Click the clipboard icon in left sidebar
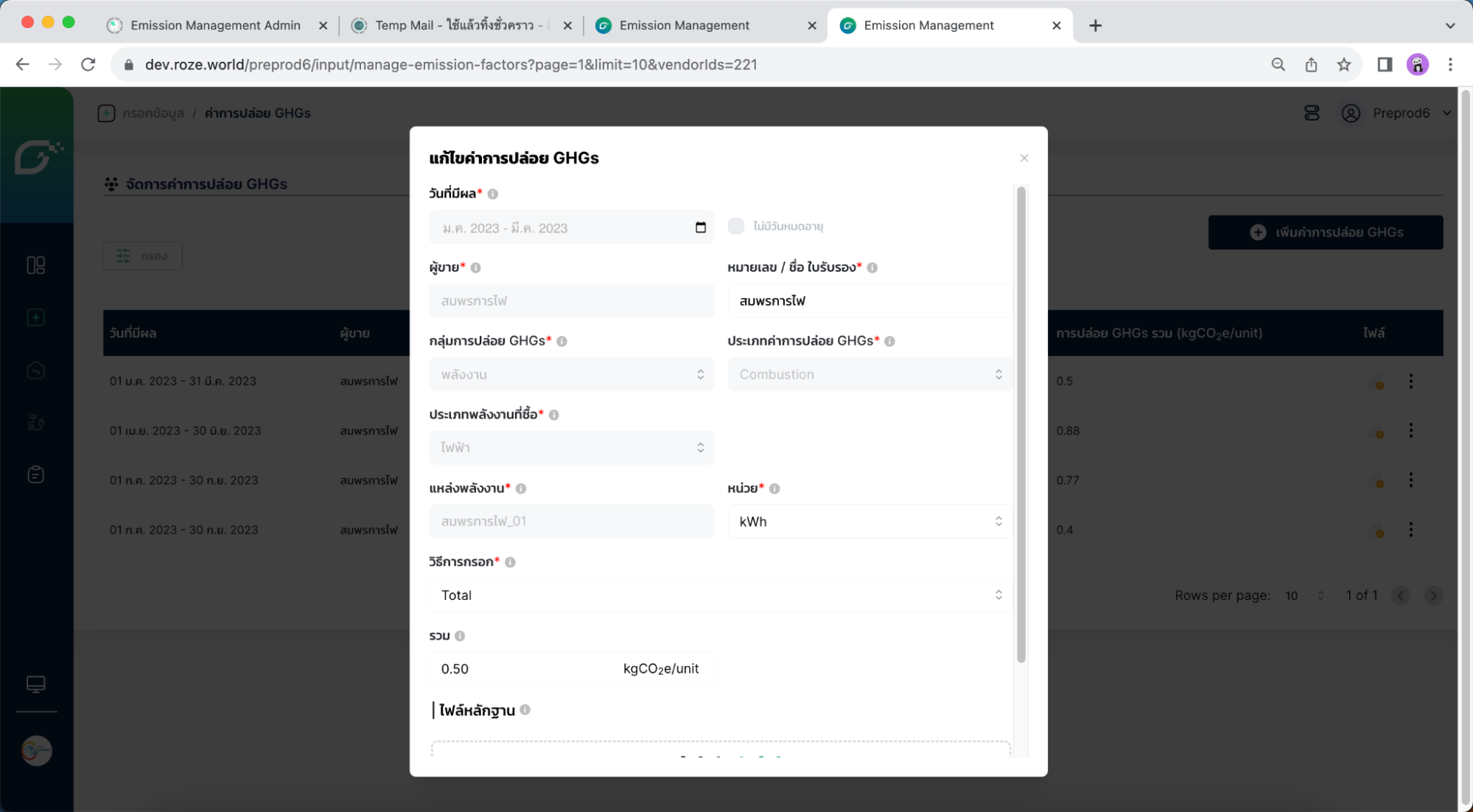The width and height of the screenshot is (1473, 812). click(x=35, y=475)
